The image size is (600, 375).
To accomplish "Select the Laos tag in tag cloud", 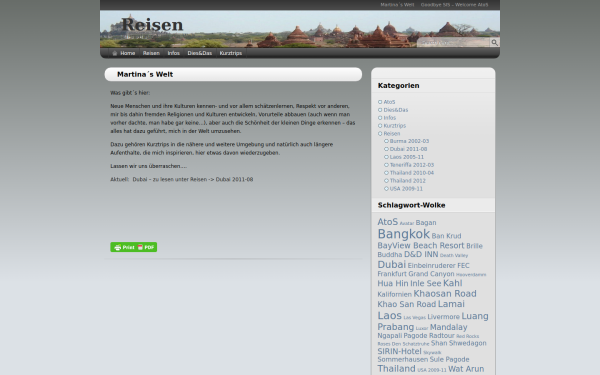I will point(390,316).
